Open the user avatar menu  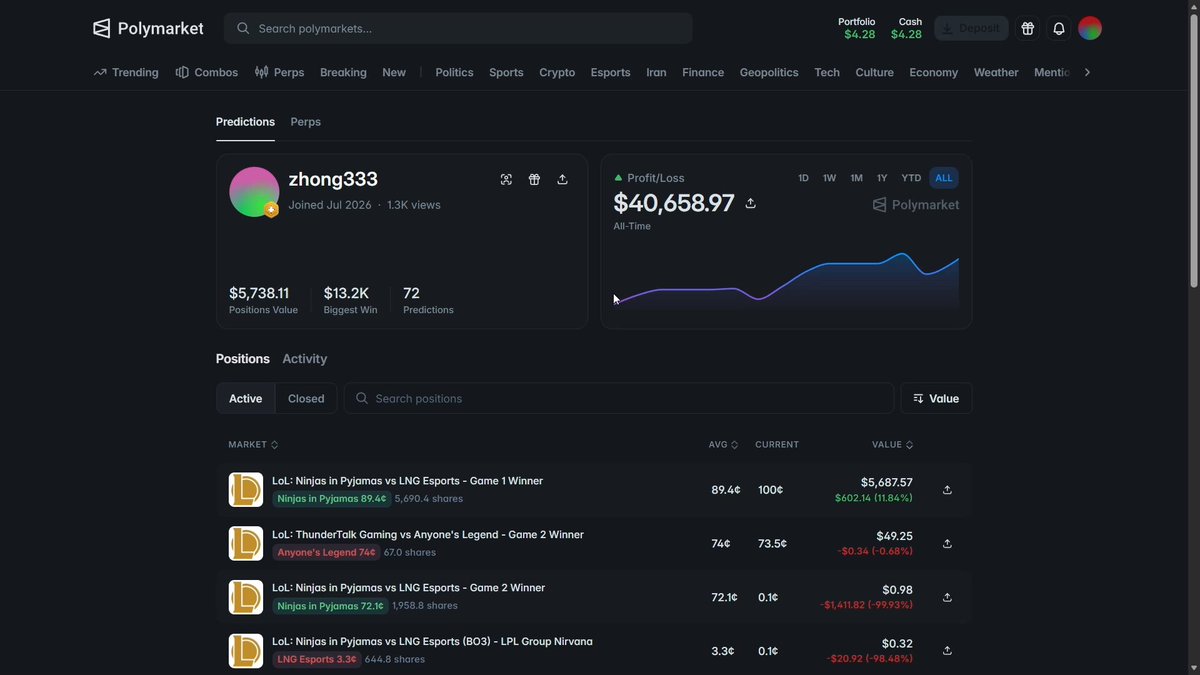(1090, 28)
